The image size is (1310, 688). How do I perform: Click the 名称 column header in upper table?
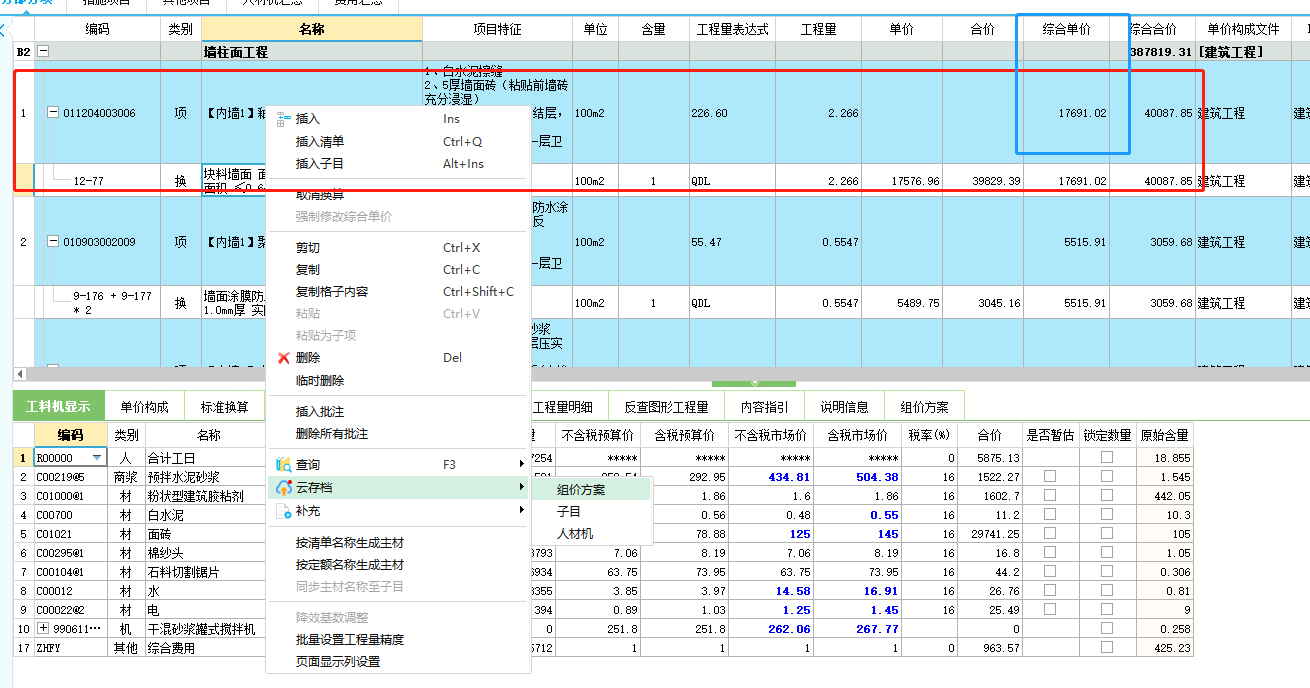311,30
